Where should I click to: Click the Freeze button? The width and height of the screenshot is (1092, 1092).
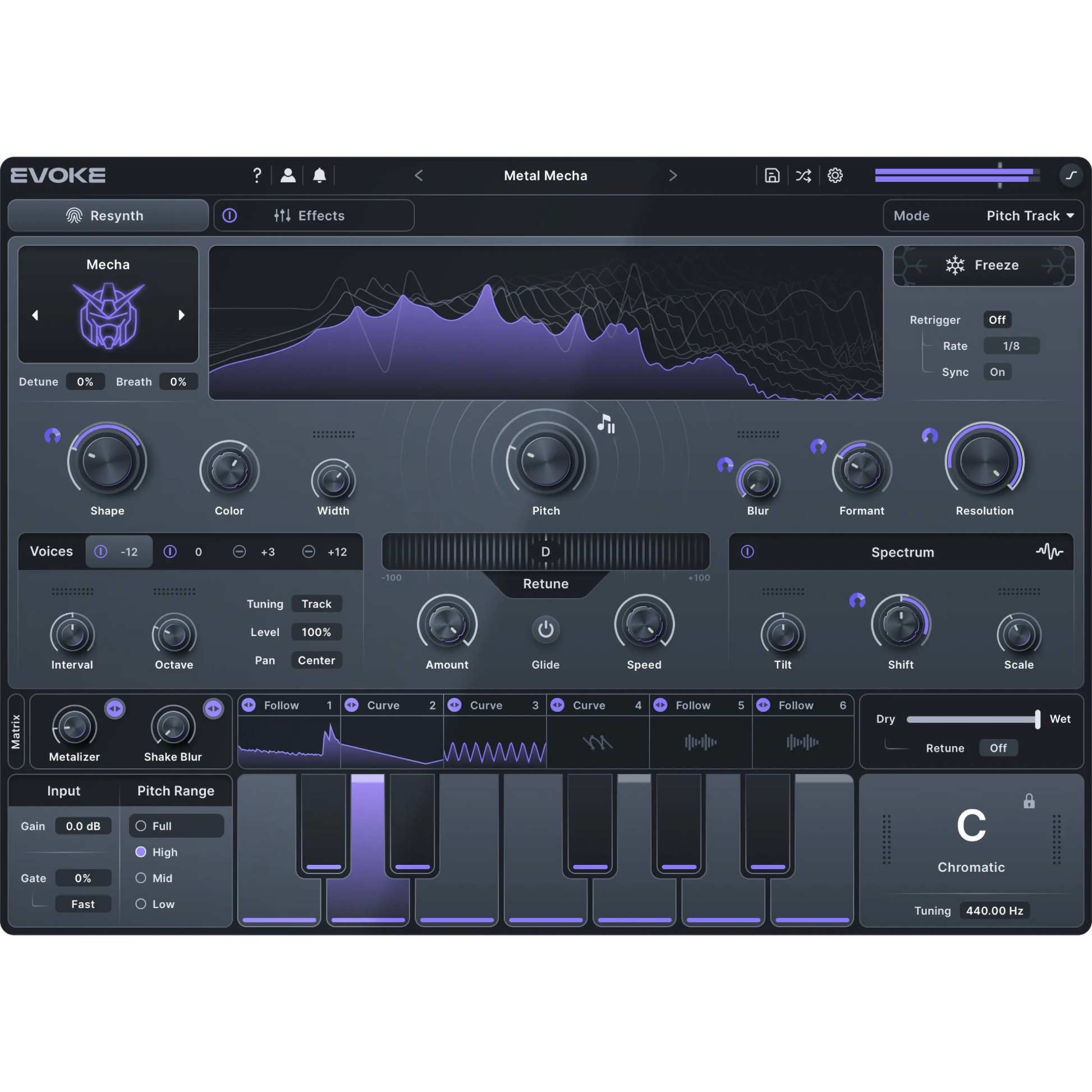point(984,265)
